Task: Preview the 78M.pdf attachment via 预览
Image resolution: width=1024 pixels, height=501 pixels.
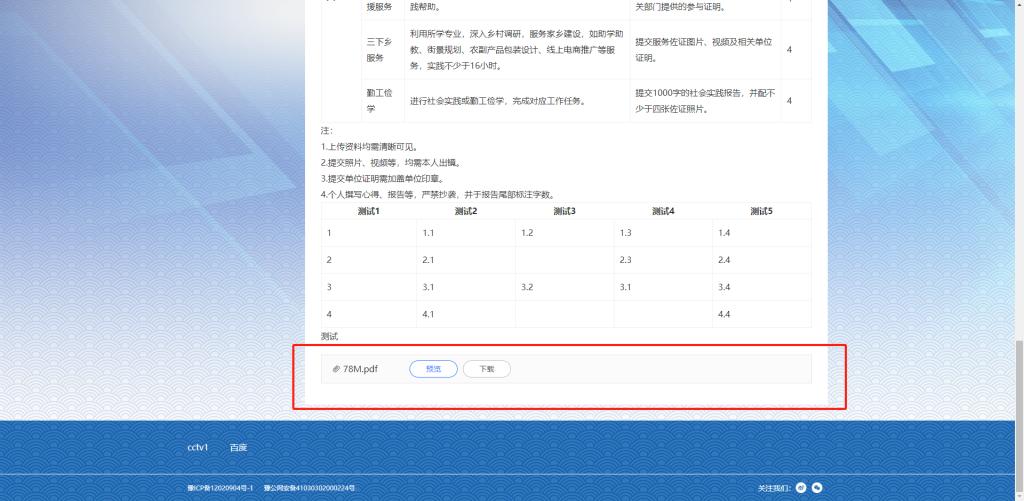Action: (433, 369)
